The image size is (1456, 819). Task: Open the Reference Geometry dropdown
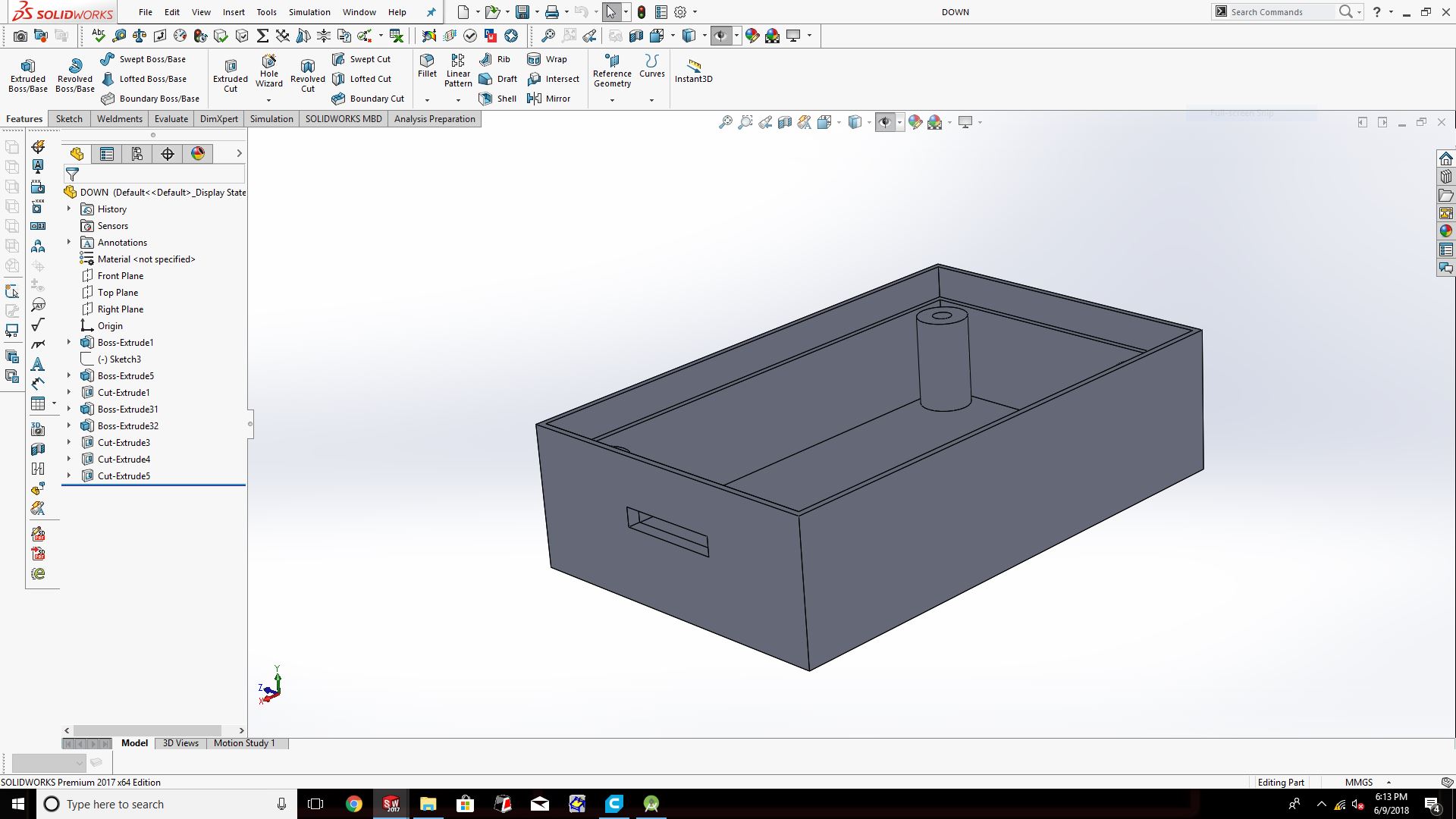(612, 100)
